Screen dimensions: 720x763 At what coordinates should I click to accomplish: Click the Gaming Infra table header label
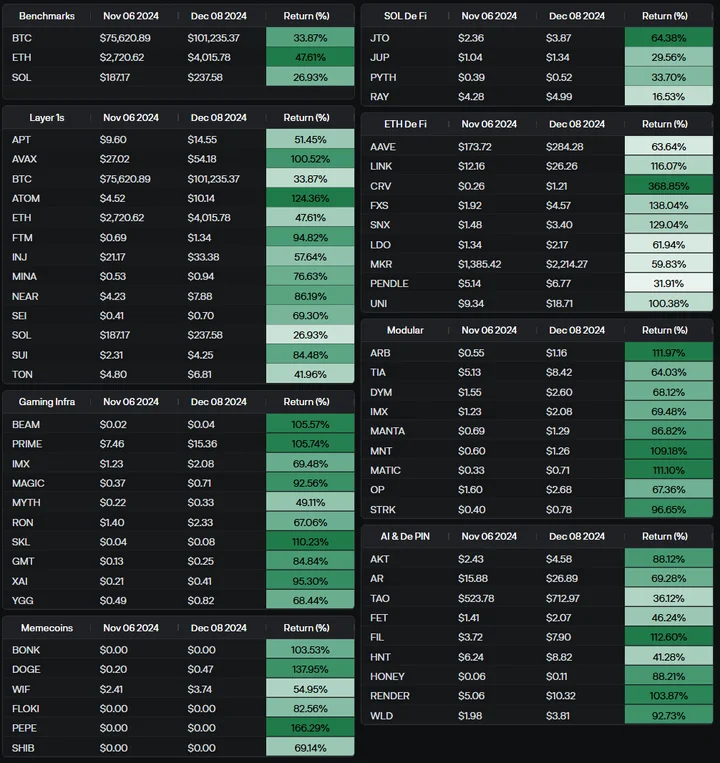click(x=47, y=402)
